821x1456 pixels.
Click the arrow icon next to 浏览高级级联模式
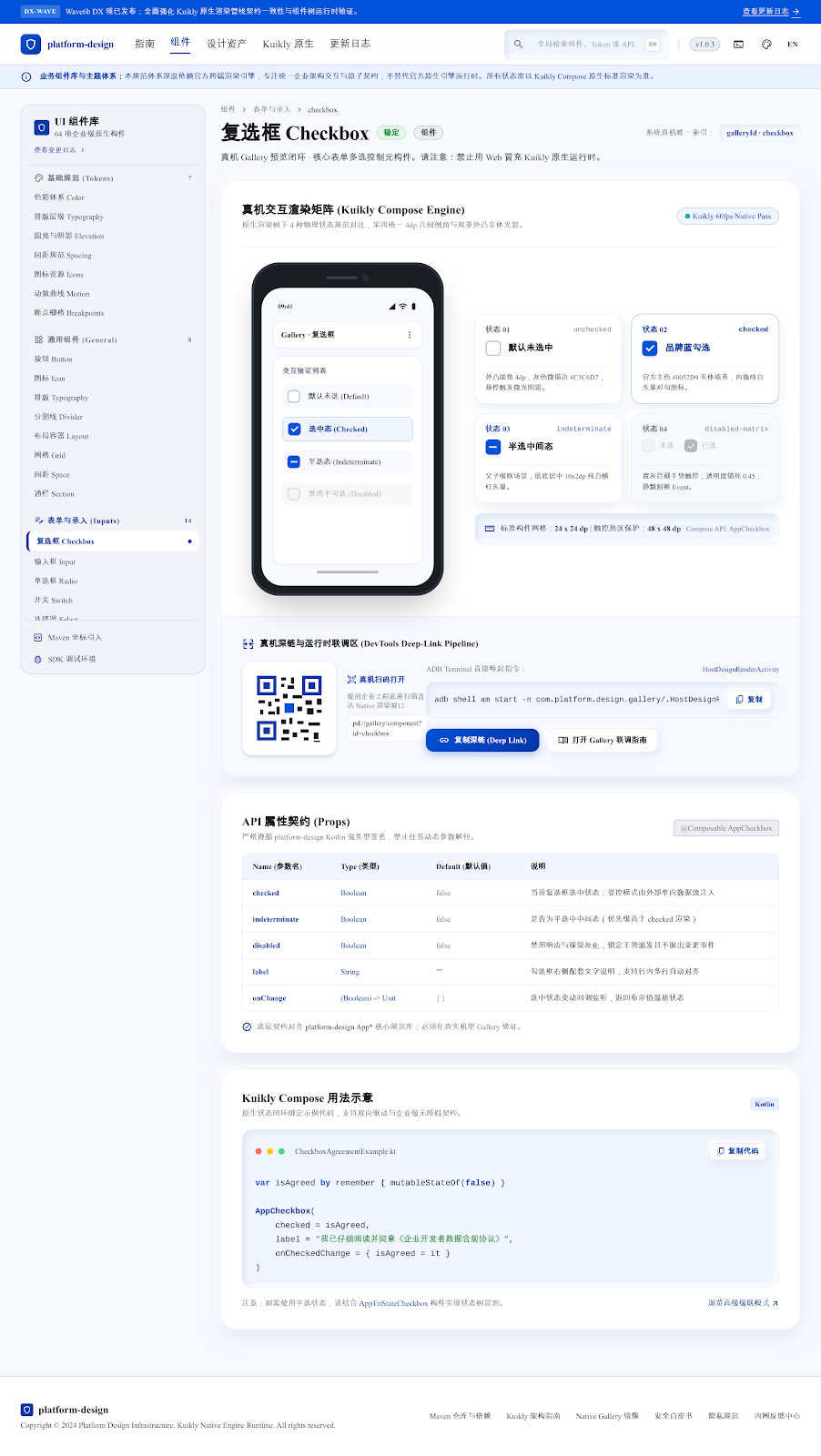coord(775,1303)
